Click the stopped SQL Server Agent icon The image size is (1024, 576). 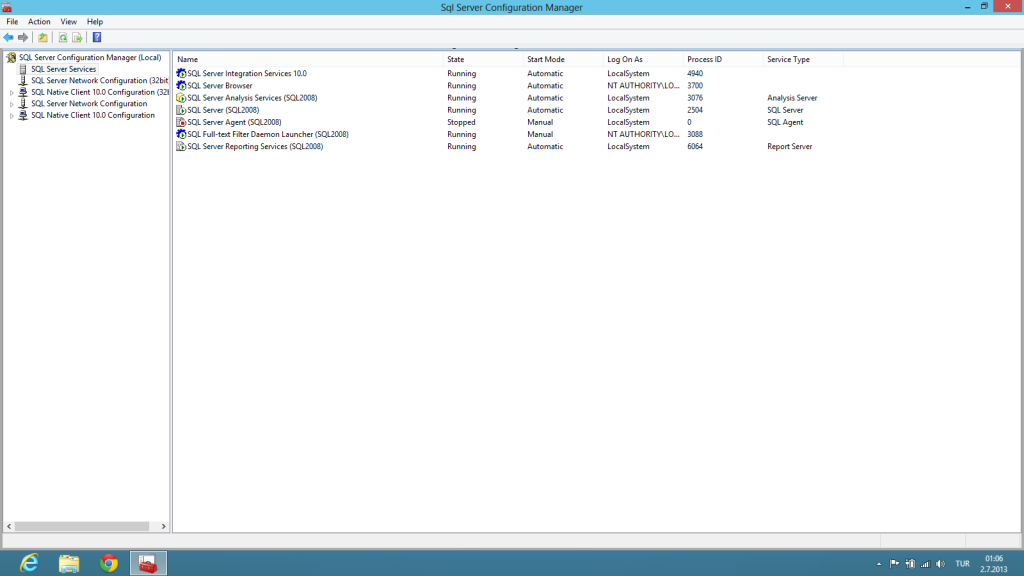pos(181,122)
